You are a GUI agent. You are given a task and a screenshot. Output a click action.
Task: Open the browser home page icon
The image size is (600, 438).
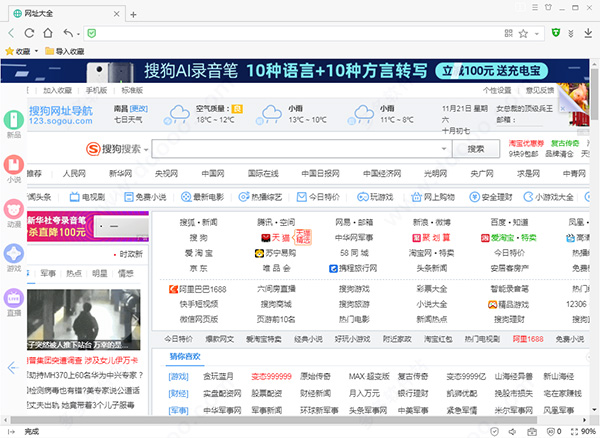point(48,33)
